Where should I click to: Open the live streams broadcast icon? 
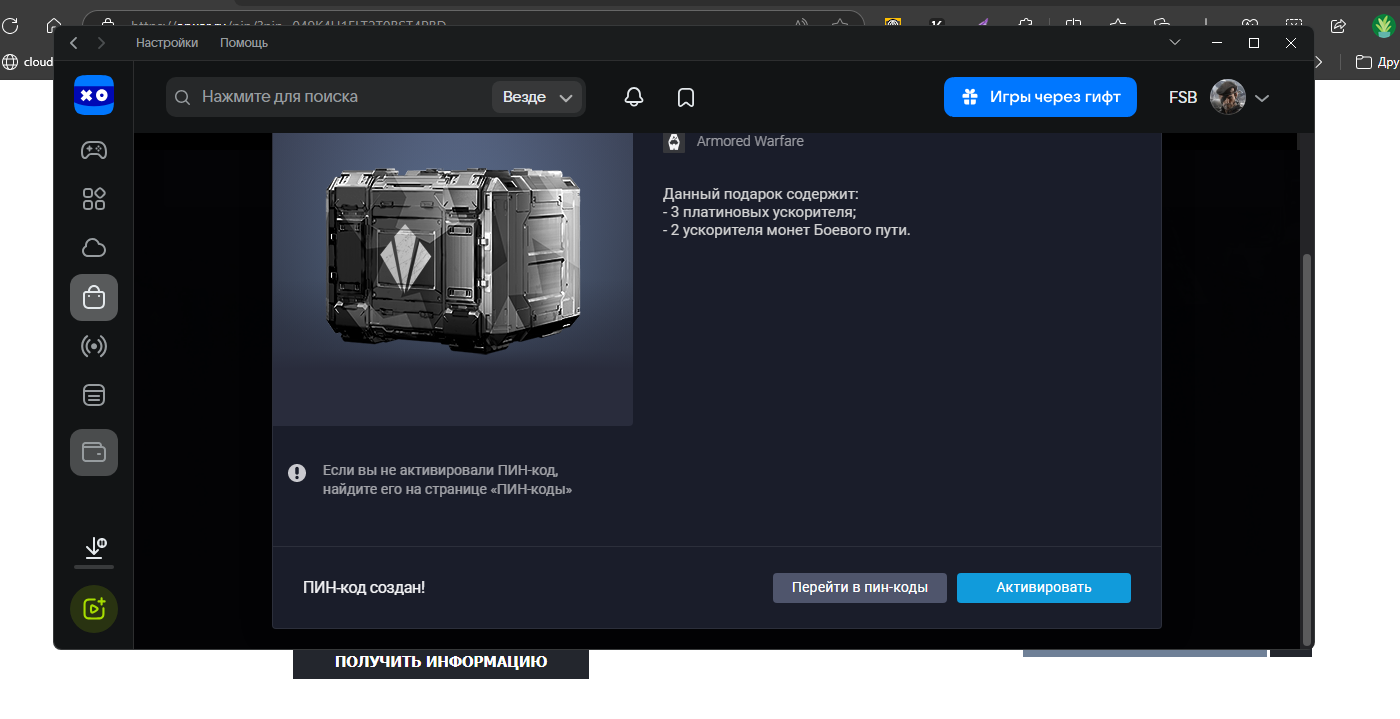click(94, 347)
